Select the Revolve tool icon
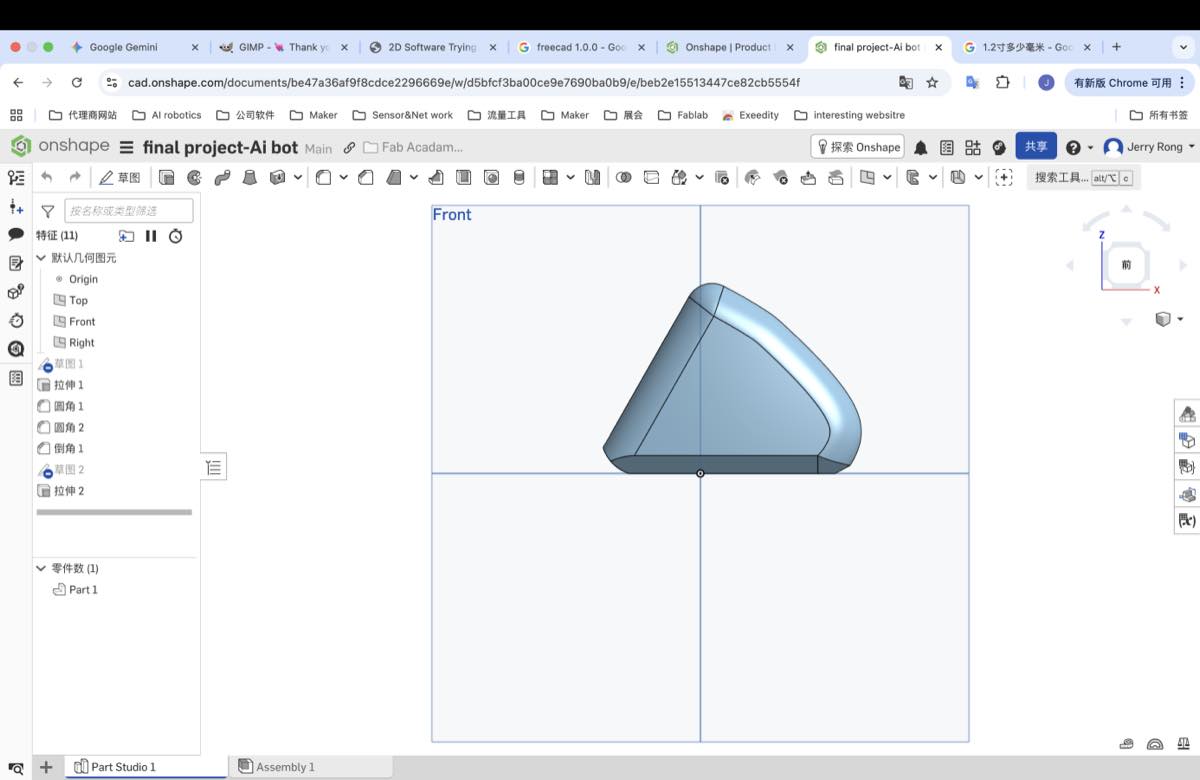The height and width of the screenshot is (780, 1200). (194, 177)
